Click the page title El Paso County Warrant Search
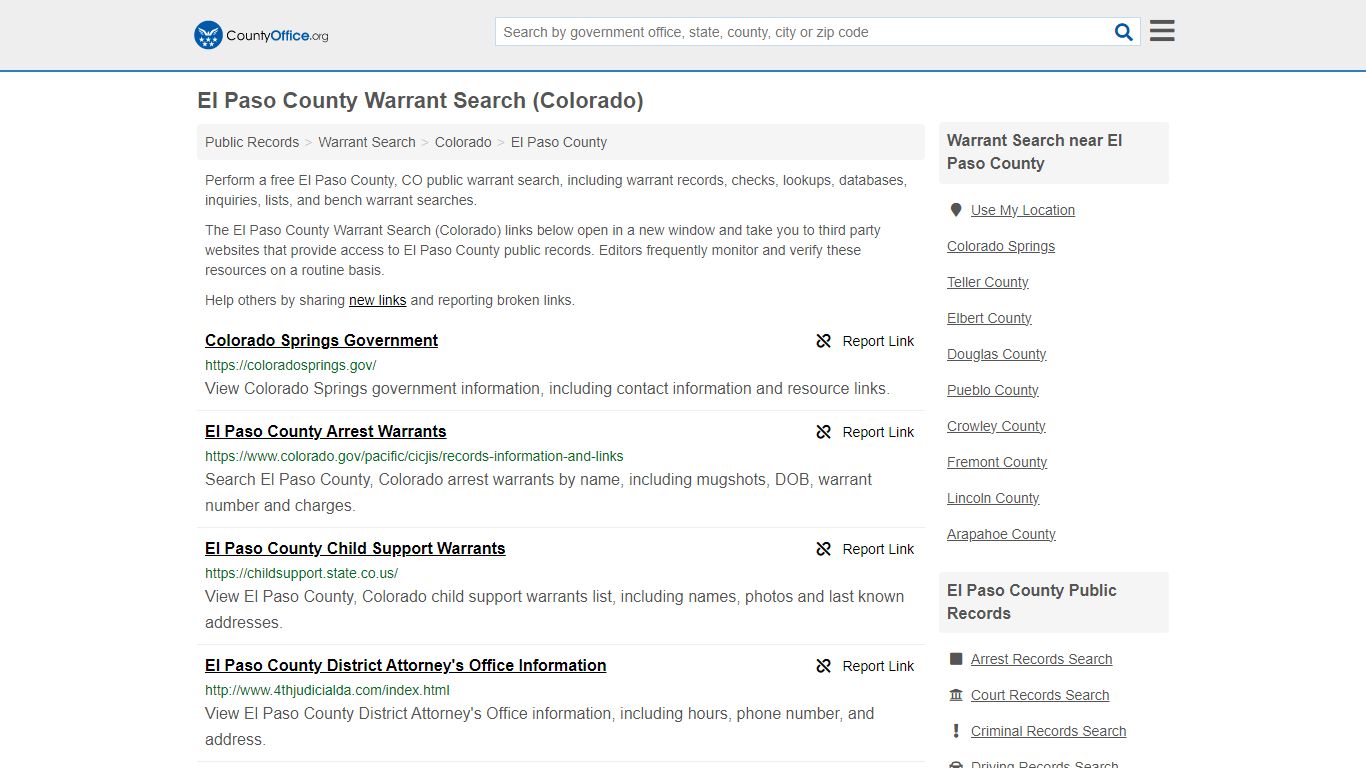The image size is (1366, 768). (x=420, y=101)
